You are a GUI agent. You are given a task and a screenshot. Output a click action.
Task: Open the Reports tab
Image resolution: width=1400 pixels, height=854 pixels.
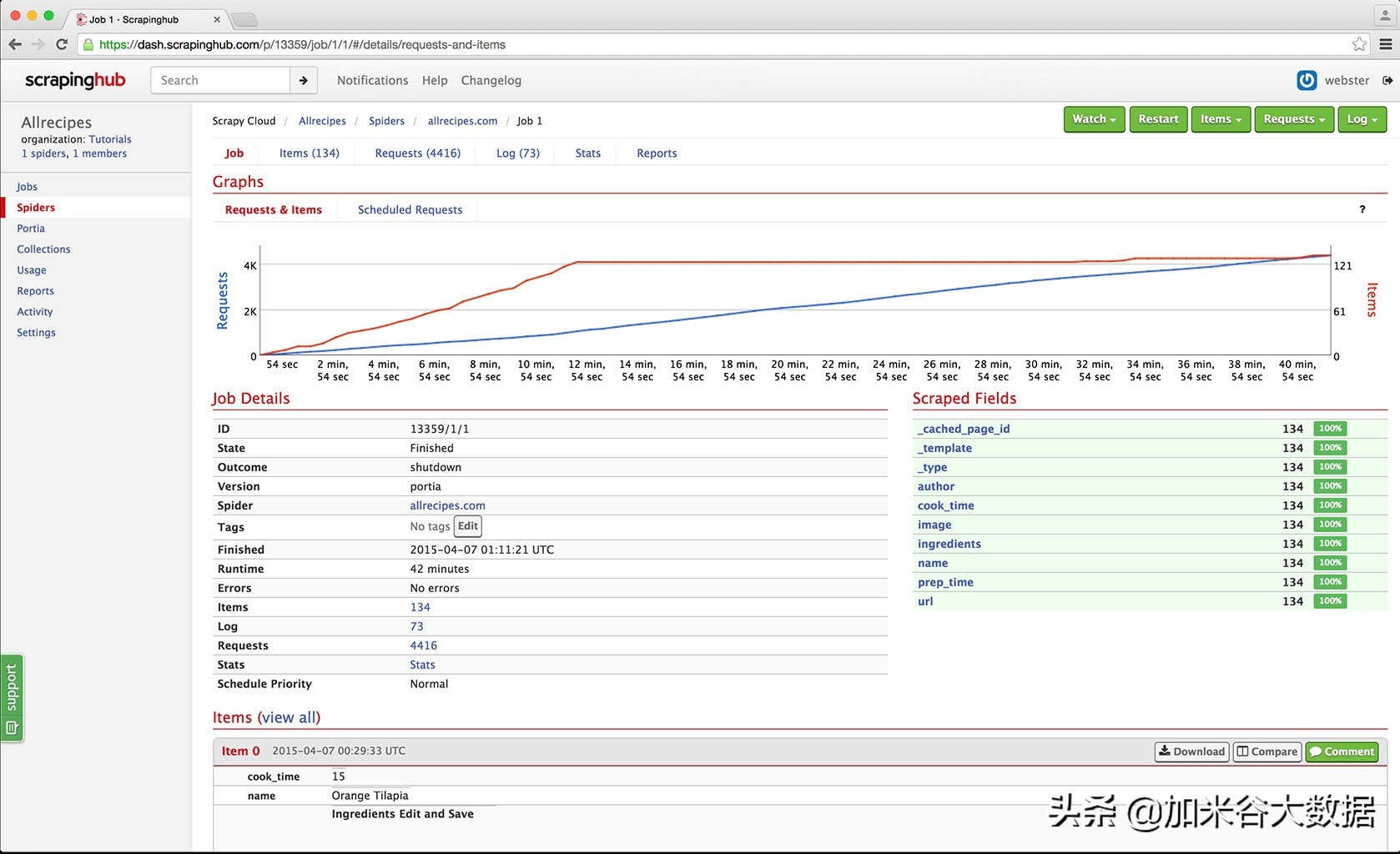coord(657,153)
